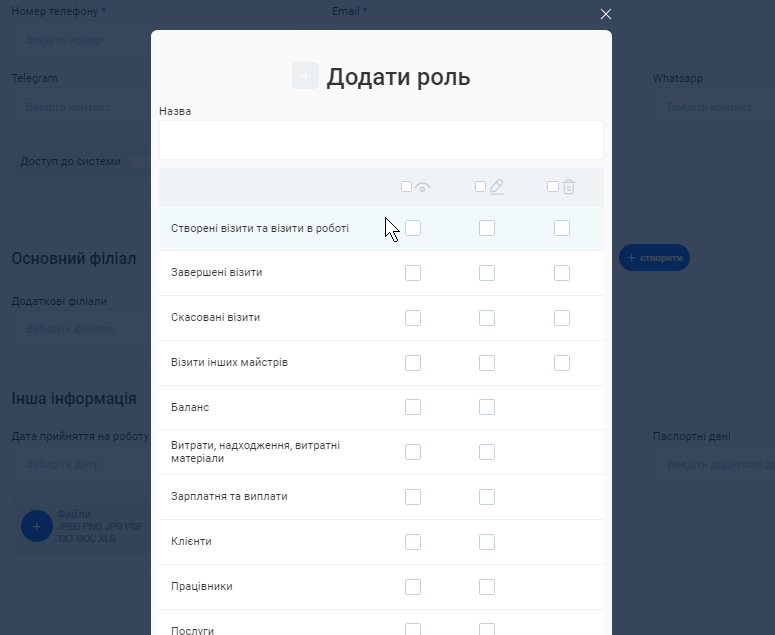Enable view permission for Завершені візити

413,273
